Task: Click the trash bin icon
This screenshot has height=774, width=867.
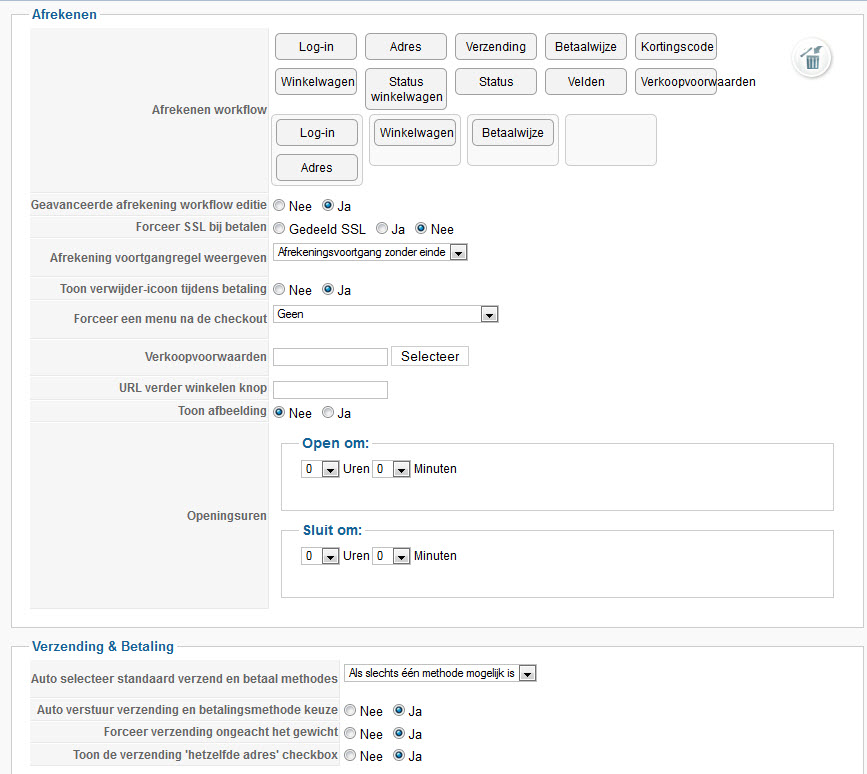Action: point(812,58)
